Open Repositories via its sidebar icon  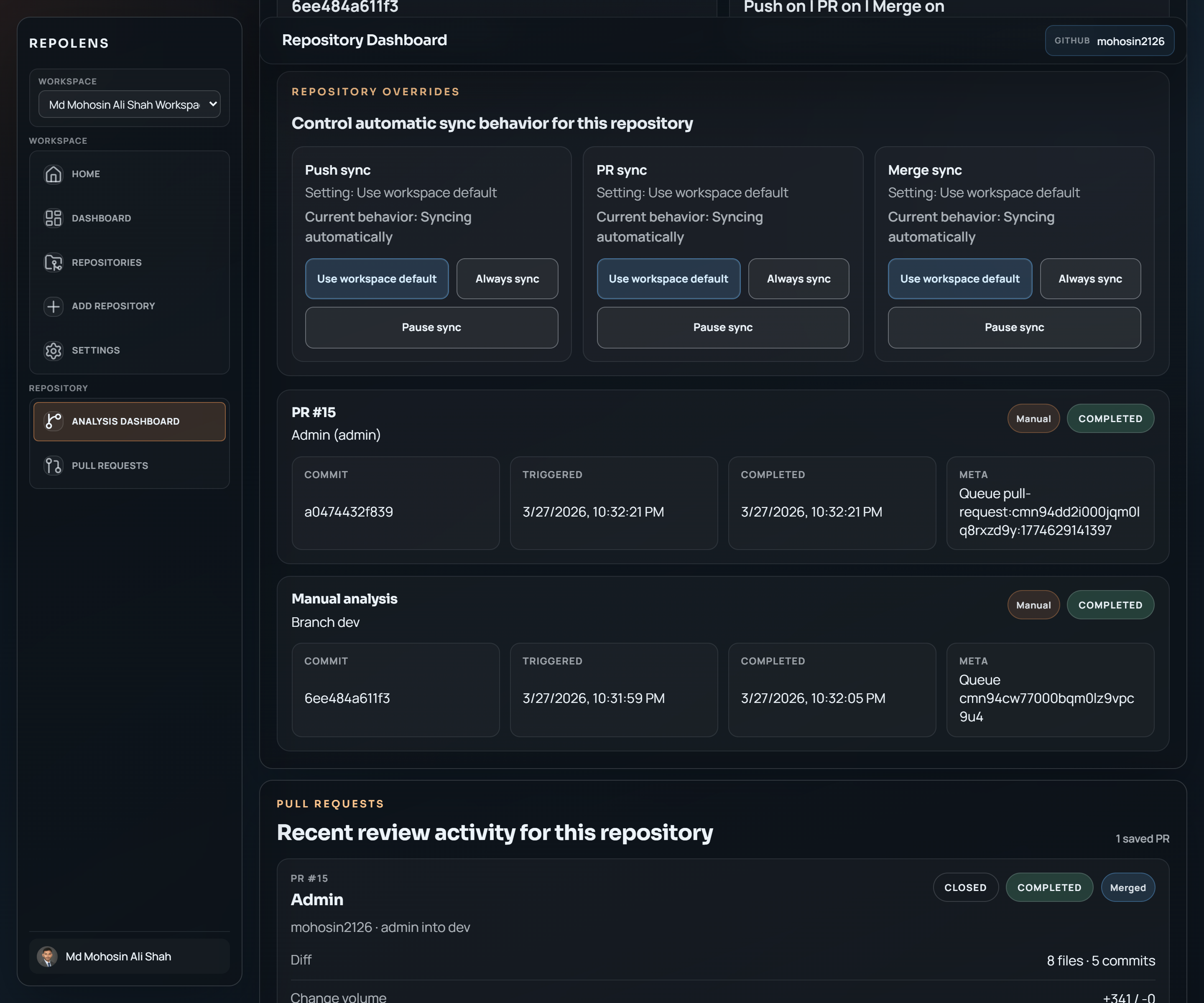[x=54, y=262]
